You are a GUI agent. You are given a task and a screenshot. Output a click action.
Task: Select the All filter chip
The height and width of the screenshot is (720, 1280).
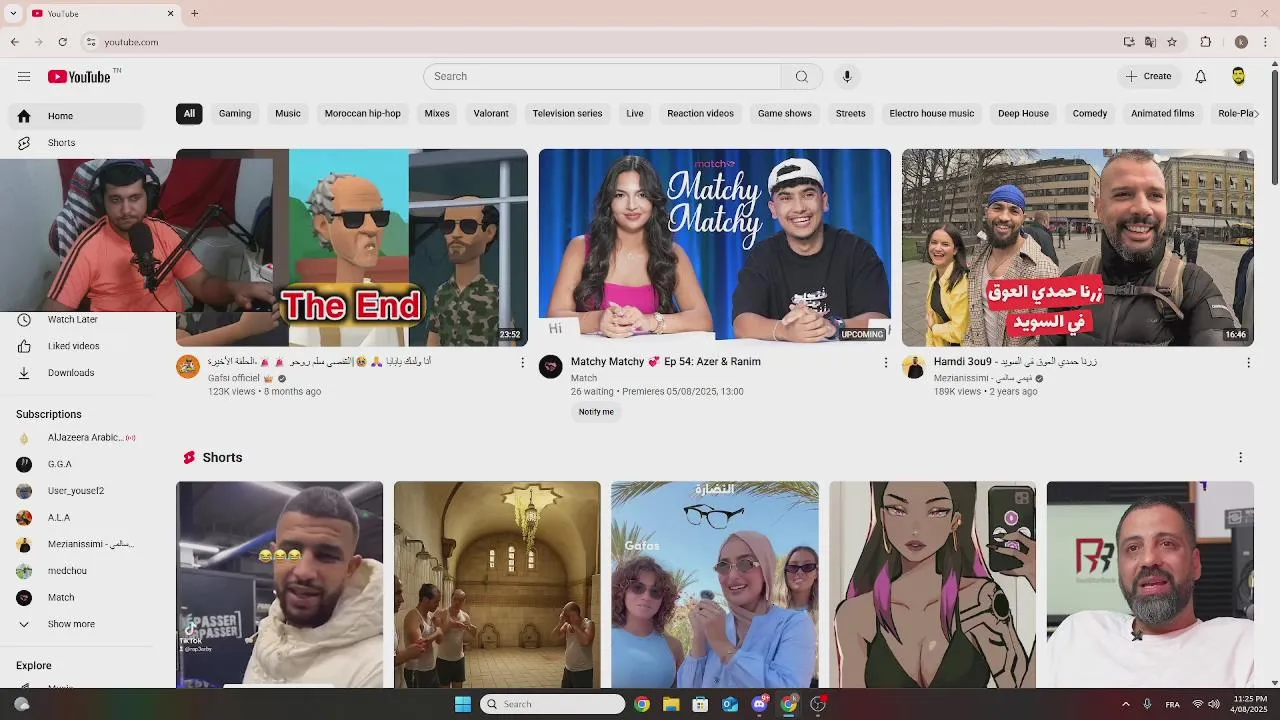189,114
